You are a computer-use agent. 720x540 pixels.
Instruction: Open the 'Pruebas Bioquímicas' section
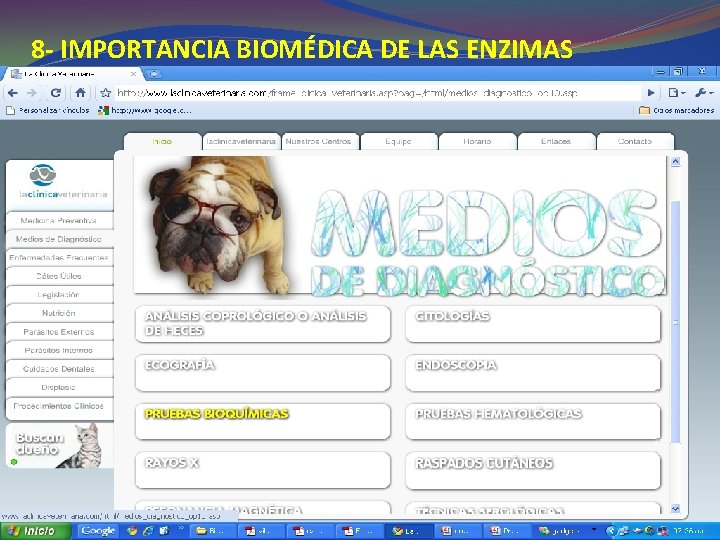(x=263, y=422)
